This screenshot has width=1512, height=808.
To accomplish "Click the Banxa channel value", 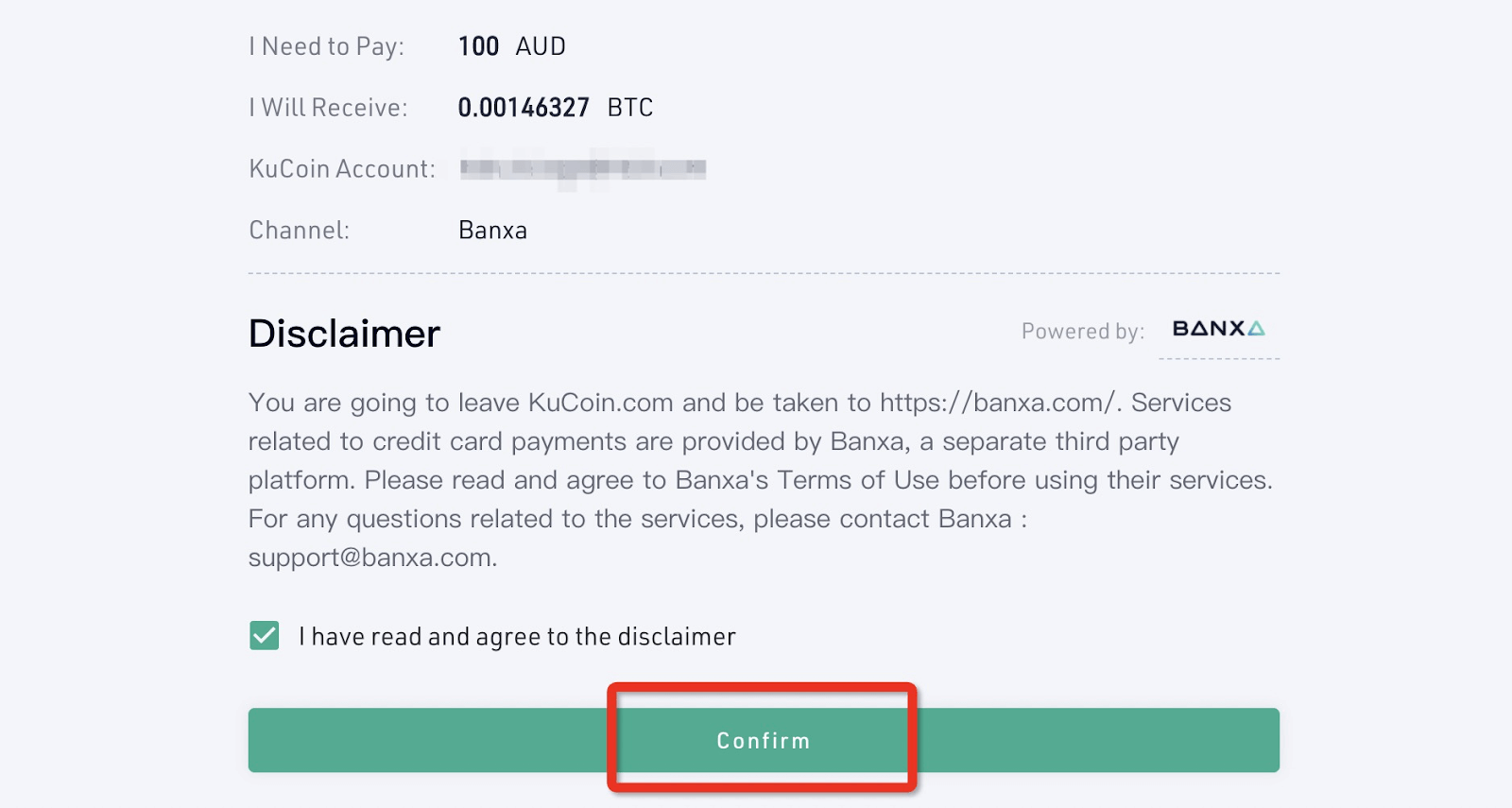I will click(x=492, y=231).
